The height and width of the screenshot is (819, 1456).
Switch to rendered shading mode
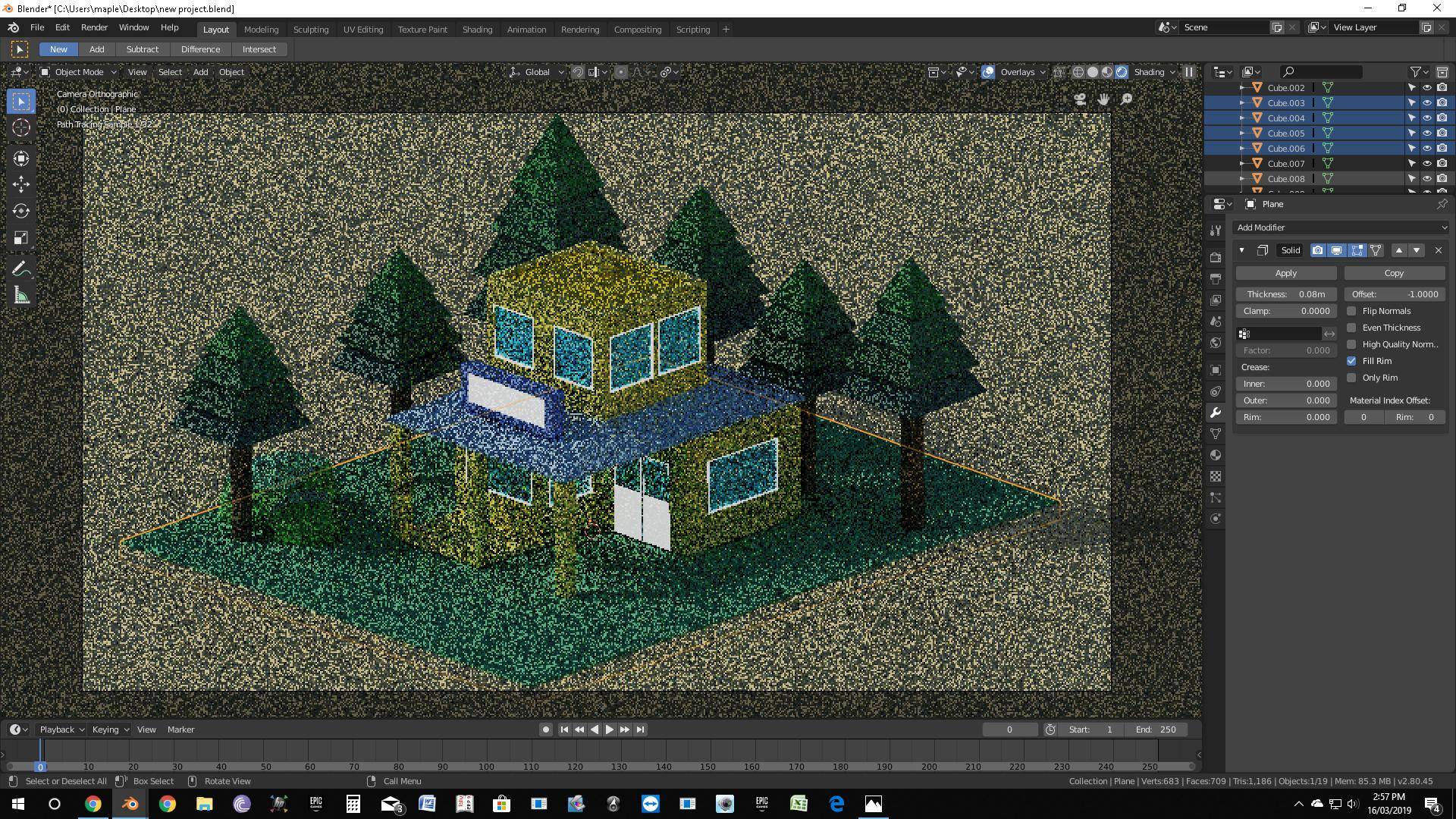1122,72
